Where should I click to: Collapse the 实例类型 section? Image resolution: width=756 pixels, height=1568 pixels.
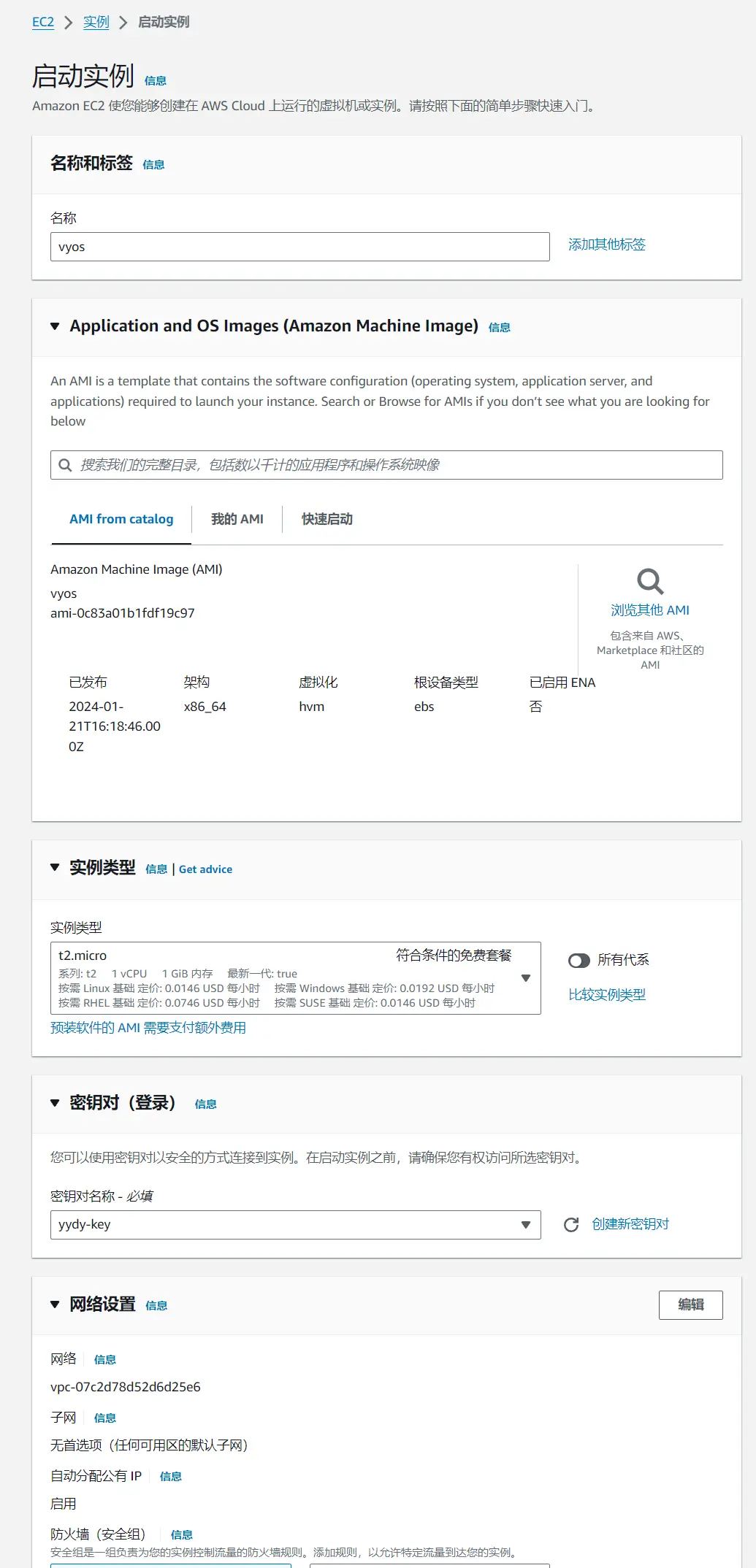[55, 867]
